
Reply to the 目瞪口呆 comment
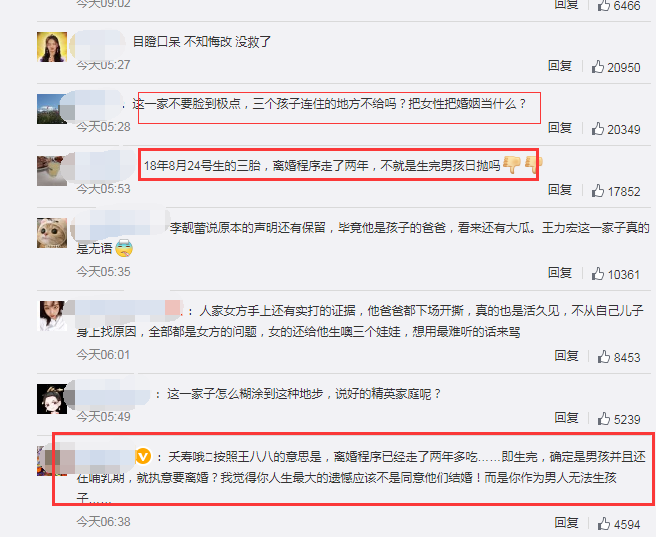pyautogui.click(x=560, y=66)
